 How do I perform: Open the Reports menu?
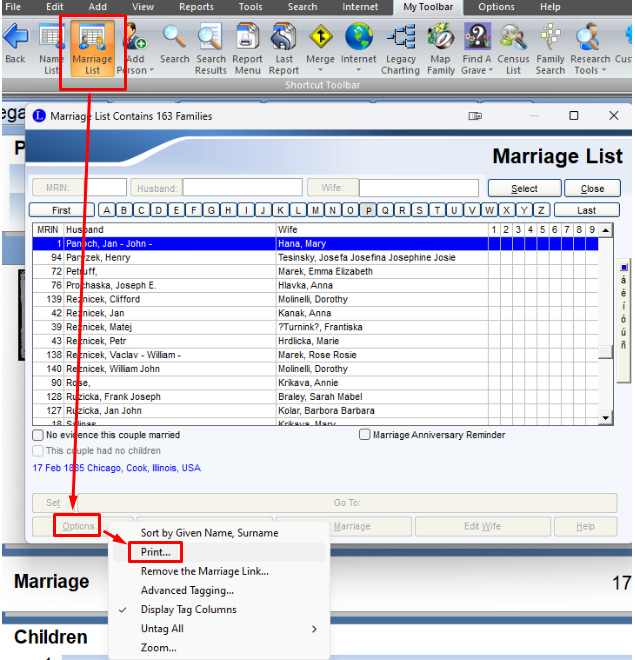click(196, 7)
